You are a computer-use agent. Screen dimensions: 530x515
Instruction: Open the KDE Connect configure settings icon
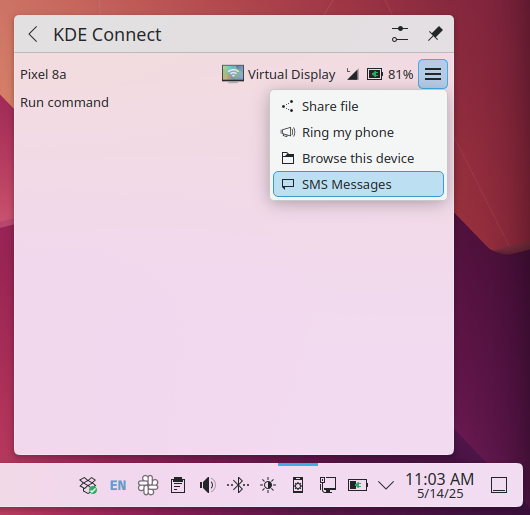click(400, 34)
